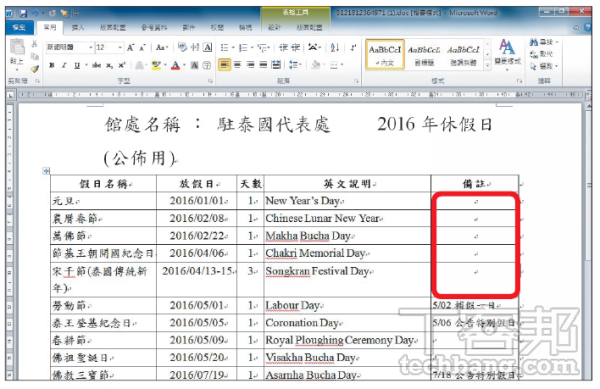
Task: Select the Format Painter brush
Action: coord(35,69)
